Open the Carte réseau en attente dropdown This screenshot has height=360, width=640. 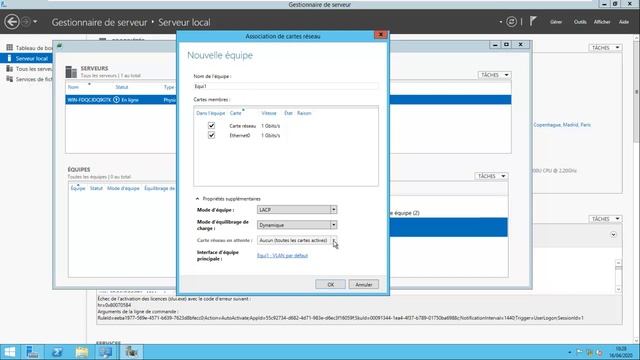click(x=297, y=240)
